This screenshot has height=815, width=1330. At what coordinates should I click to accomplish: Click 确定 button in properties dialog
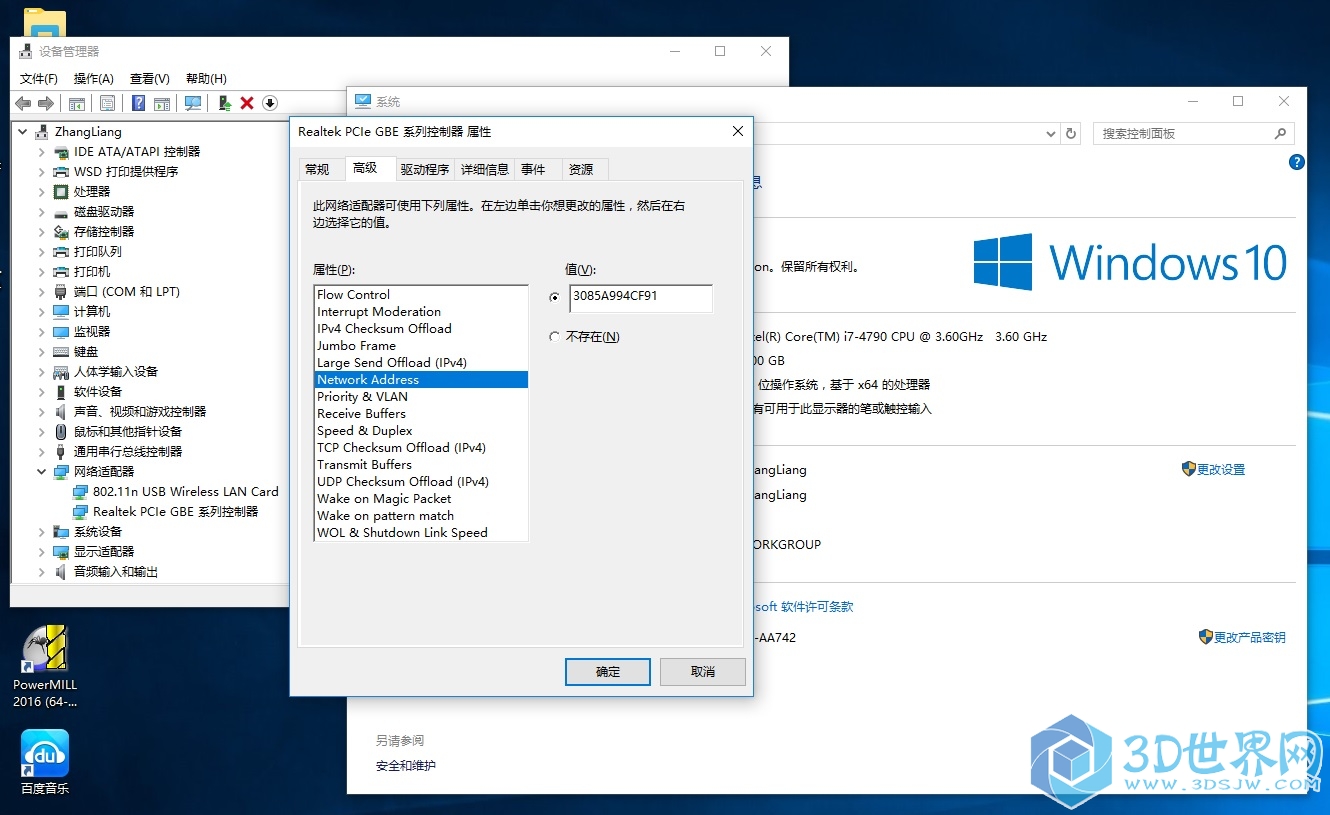coord(608,671)
